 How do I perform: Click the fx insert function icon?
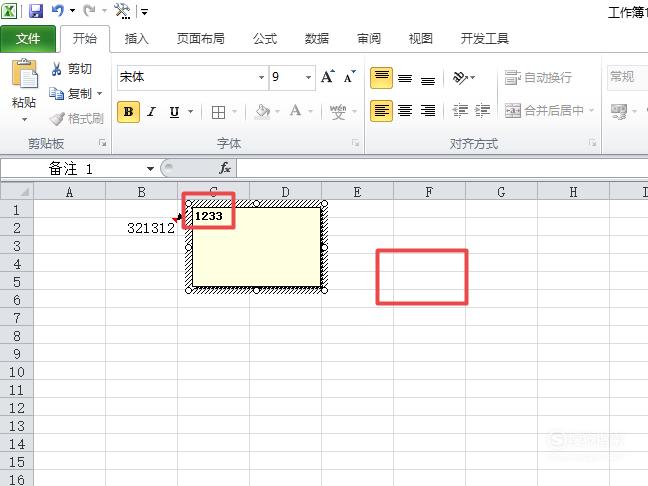click(x=225, y=168)
